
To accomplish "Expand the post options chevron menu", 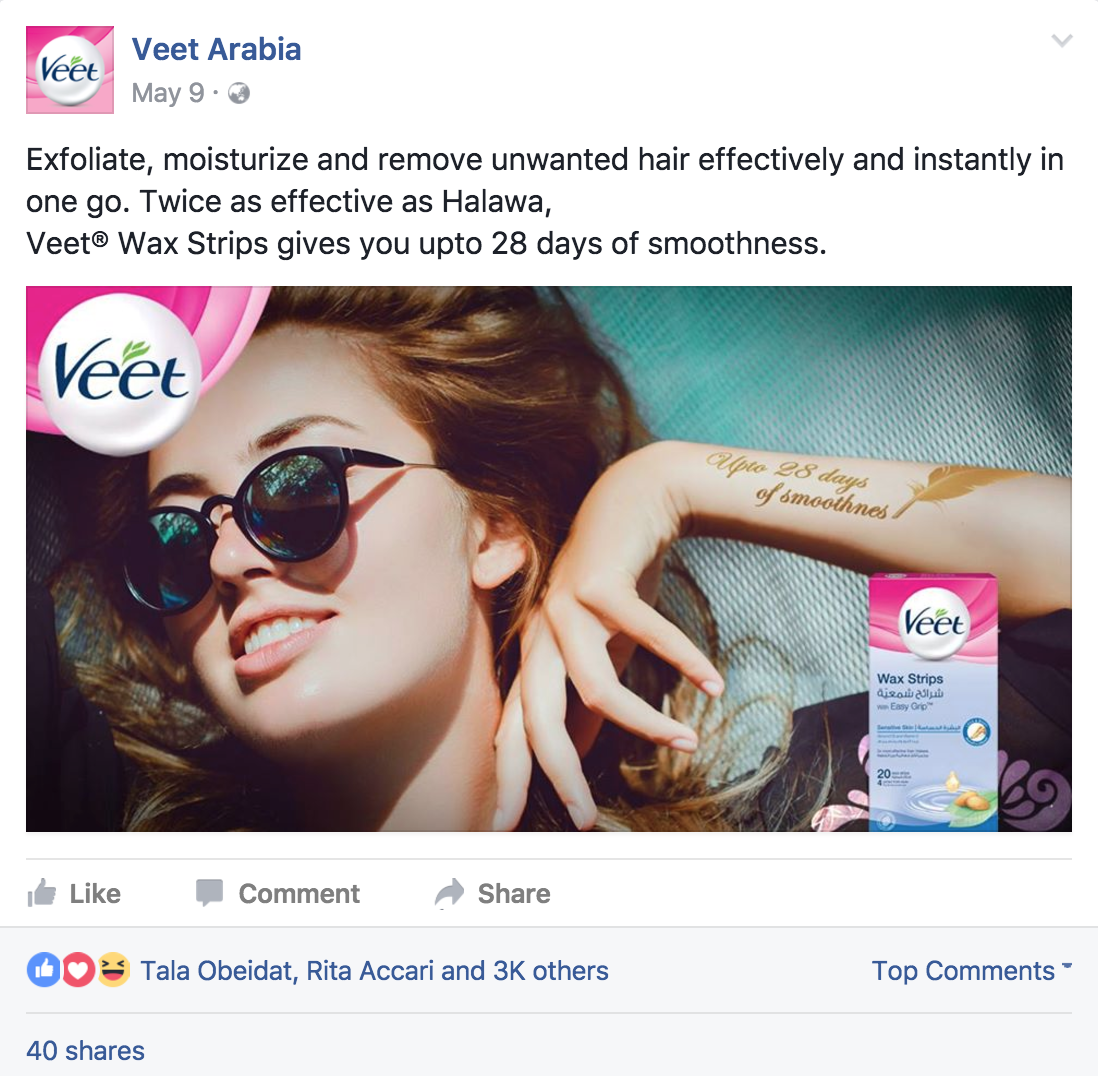I will 1062,41.
